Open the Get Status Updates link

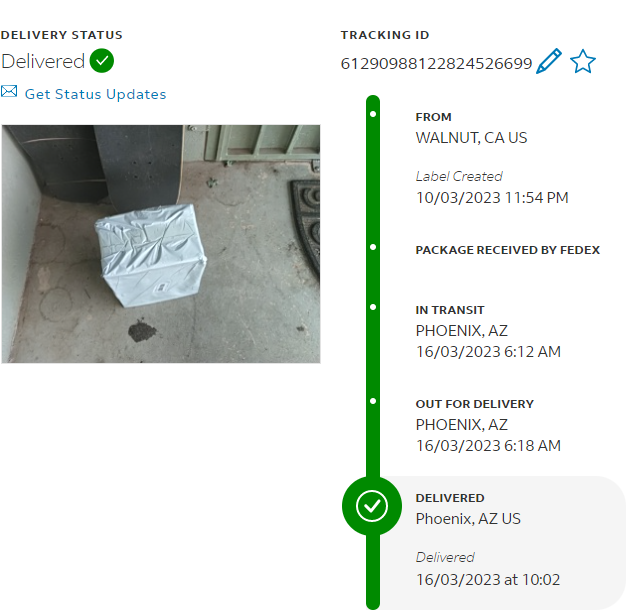[x=96, y=94]
